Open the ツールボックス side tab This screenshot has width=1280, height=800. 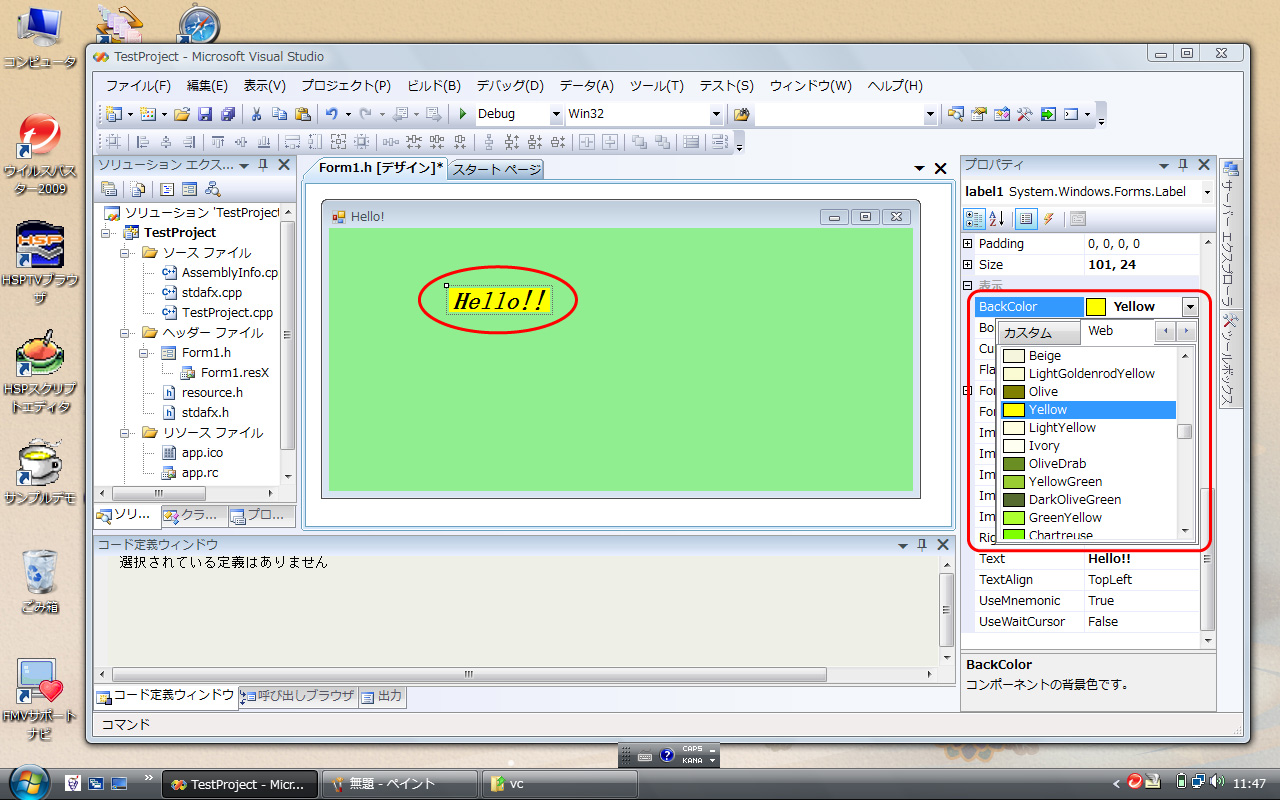click(1230, 360)
